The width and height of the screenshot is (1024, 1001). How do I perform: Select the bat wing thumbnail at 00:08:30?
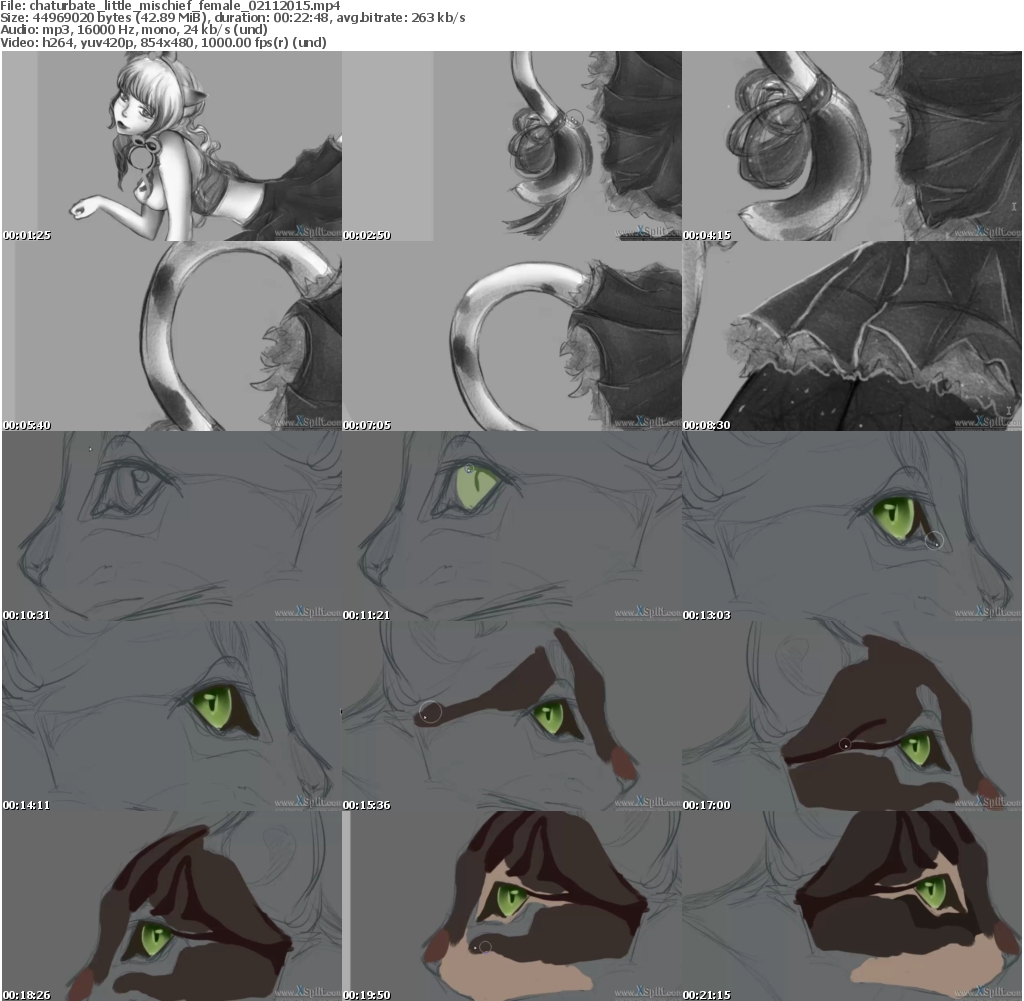pos(852,336)
